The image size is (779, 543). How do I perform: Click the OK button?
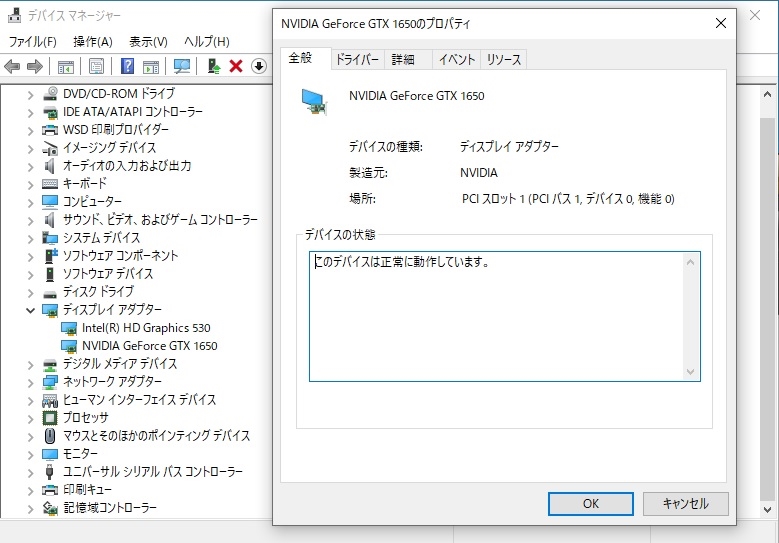(x=590, y=504)
